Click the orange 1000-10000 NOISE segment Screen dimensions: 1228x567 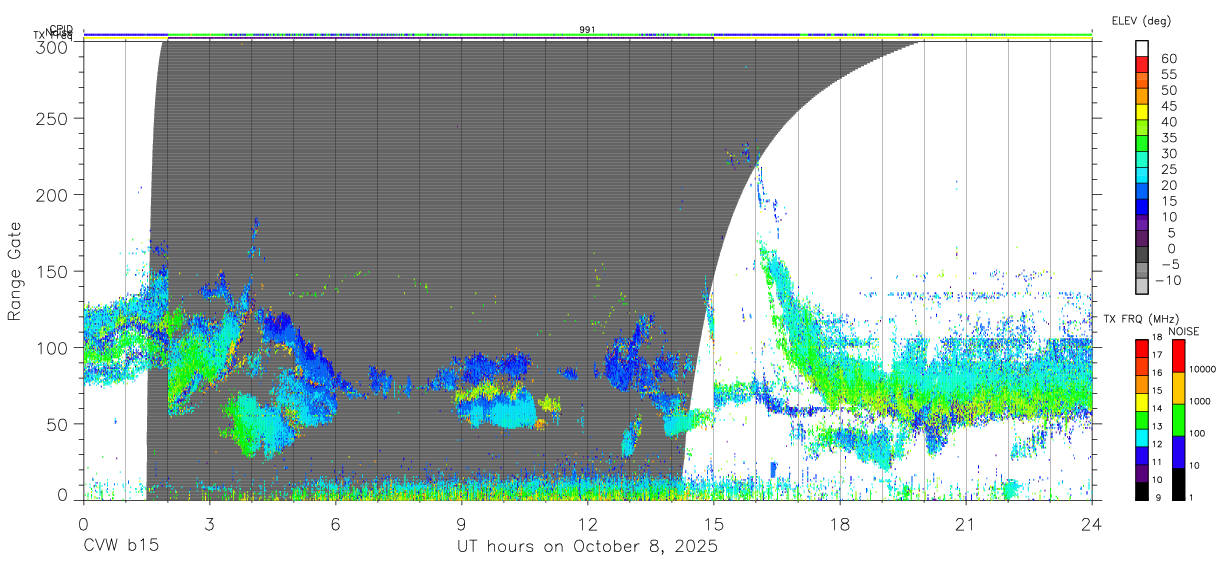click(x=1179, y=388)
